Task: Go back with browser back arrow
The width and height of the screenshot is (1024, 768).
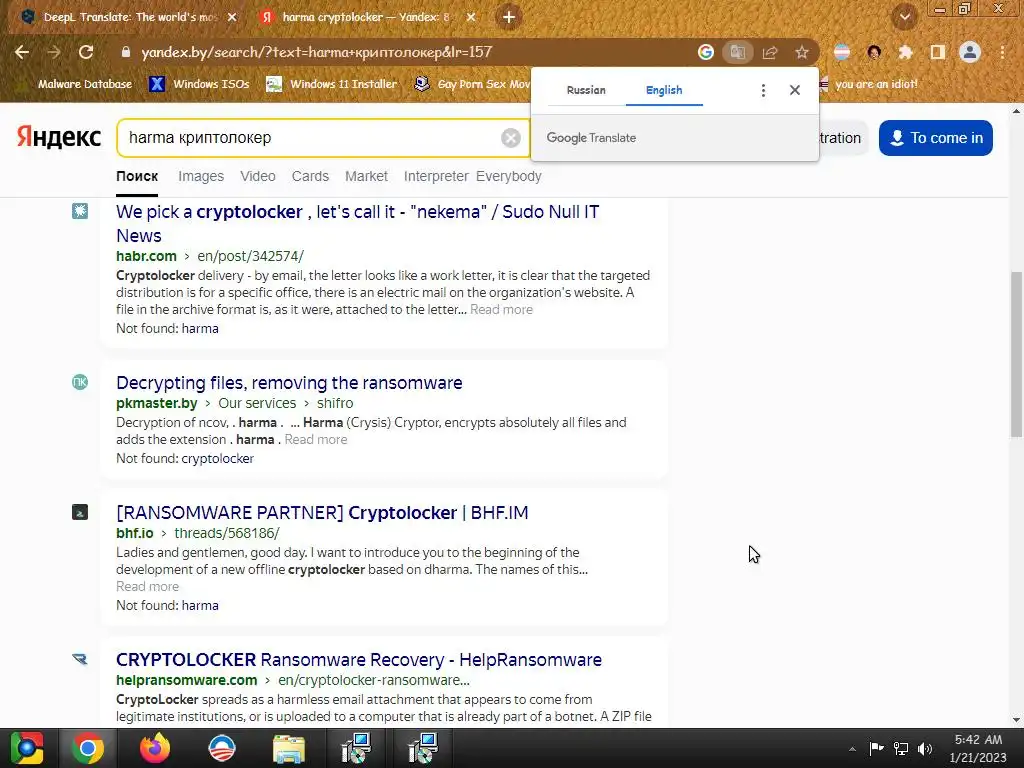Action: pos(22,52)
